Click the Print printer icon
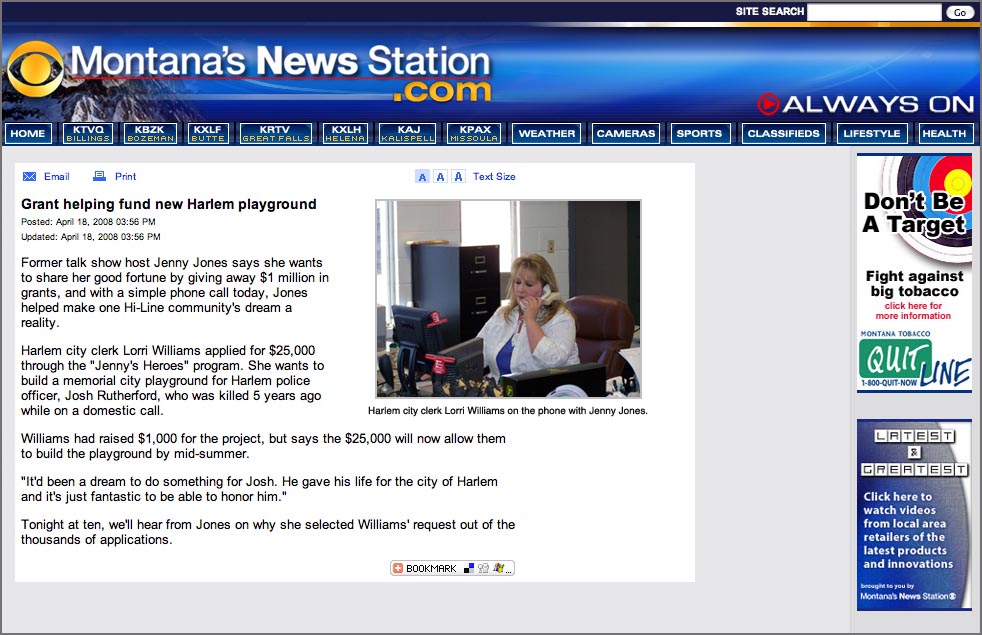The height and width of the screenshot is (635, 982). click(x=99, y=176)
